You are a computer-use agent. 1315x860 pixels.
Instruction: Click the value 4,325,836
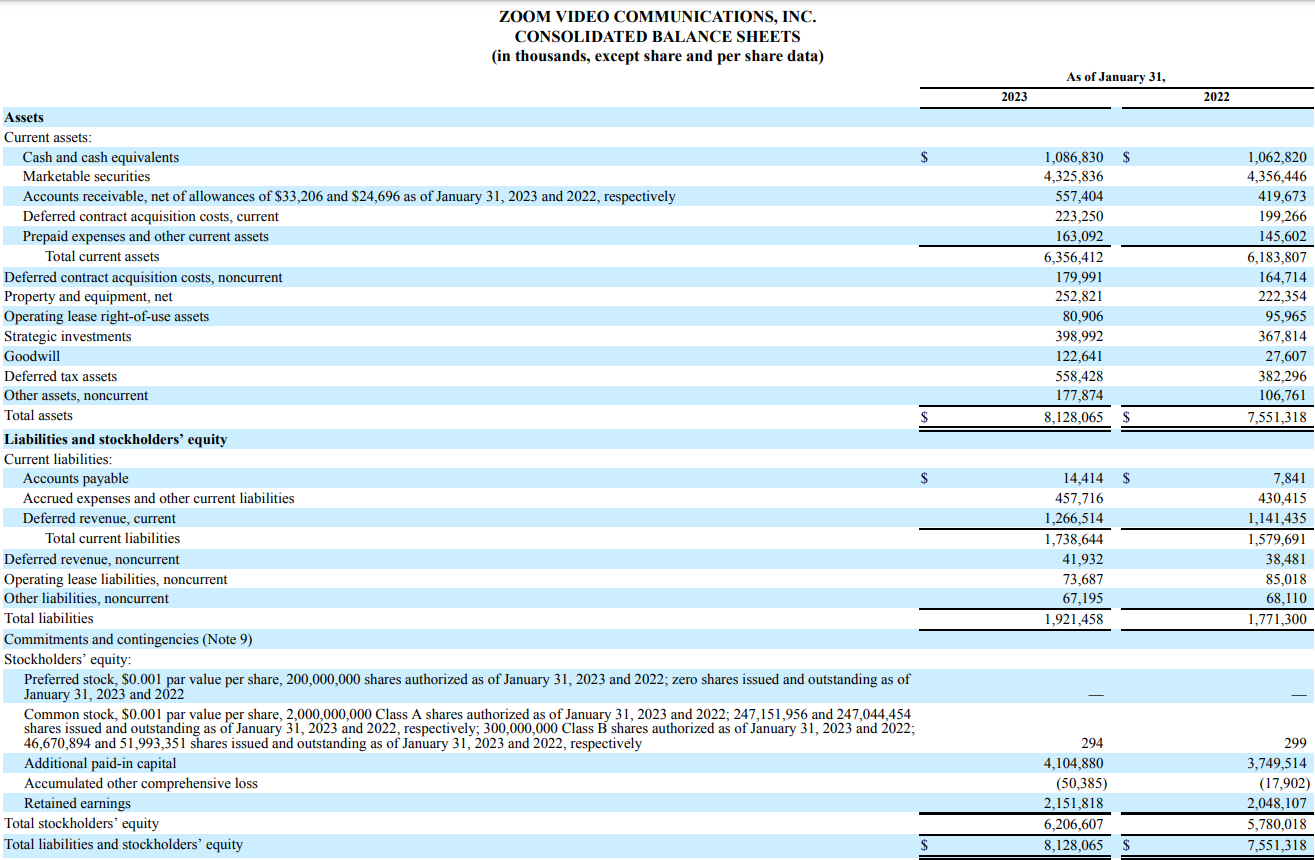click(x=1073, y=177)
